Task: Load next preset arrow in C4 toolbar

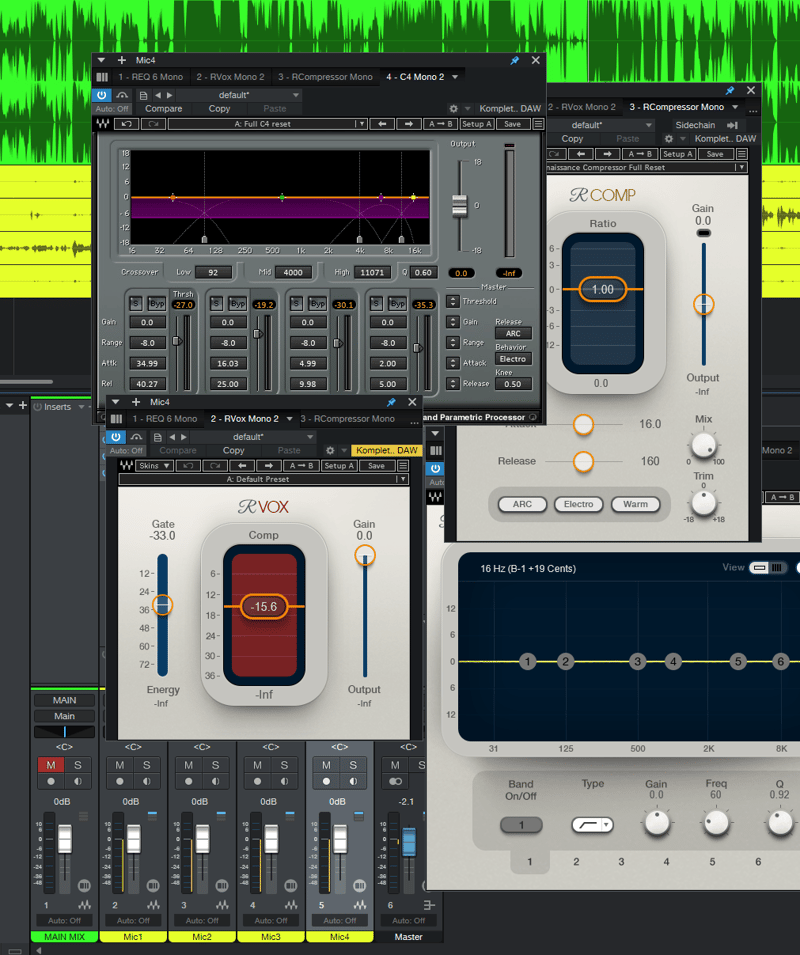Action: tap(409, 124)
